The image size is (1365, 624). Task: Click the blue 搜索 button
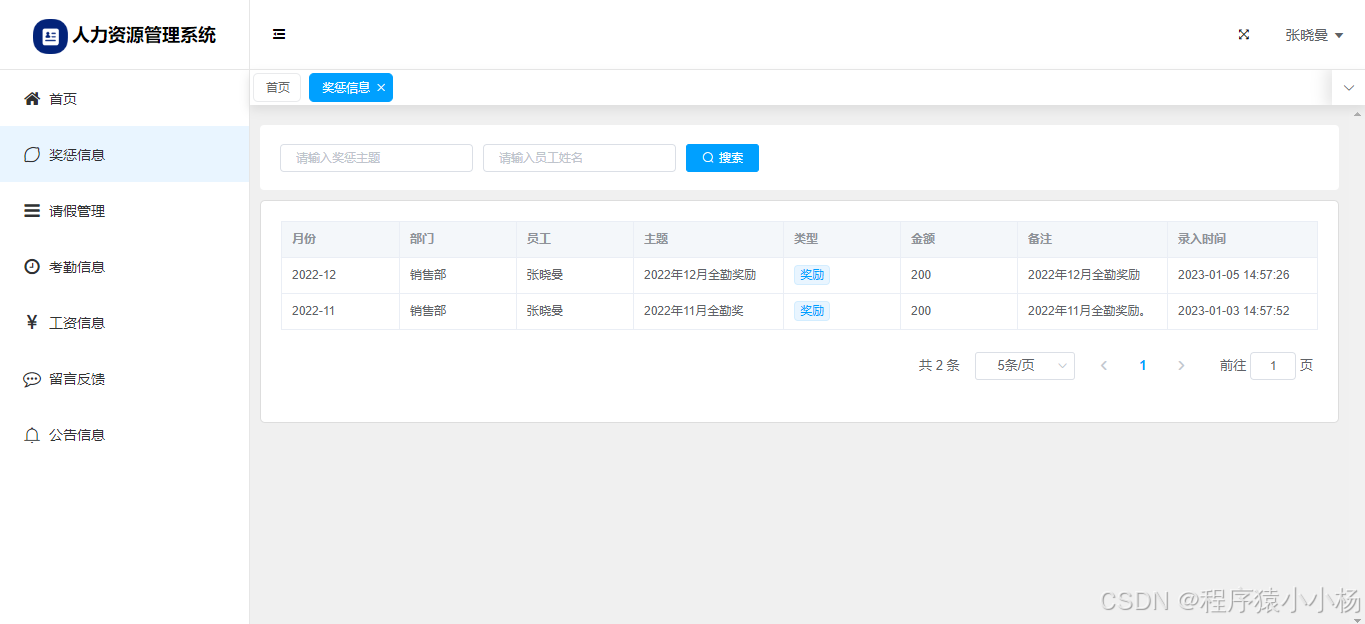point(722,158)
